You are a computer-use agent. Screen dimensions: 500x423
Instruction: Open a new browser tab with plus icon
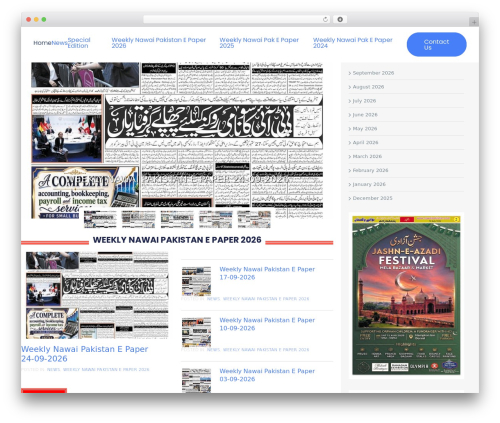(x=474, y=22)
